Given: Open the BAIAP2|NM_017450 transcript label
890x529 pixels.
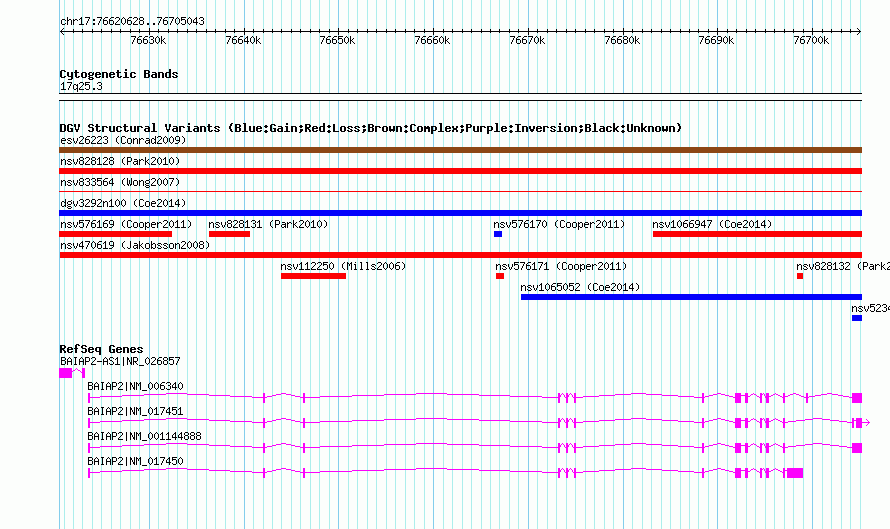Looking at the screenshot, I should tap(135, 461).
